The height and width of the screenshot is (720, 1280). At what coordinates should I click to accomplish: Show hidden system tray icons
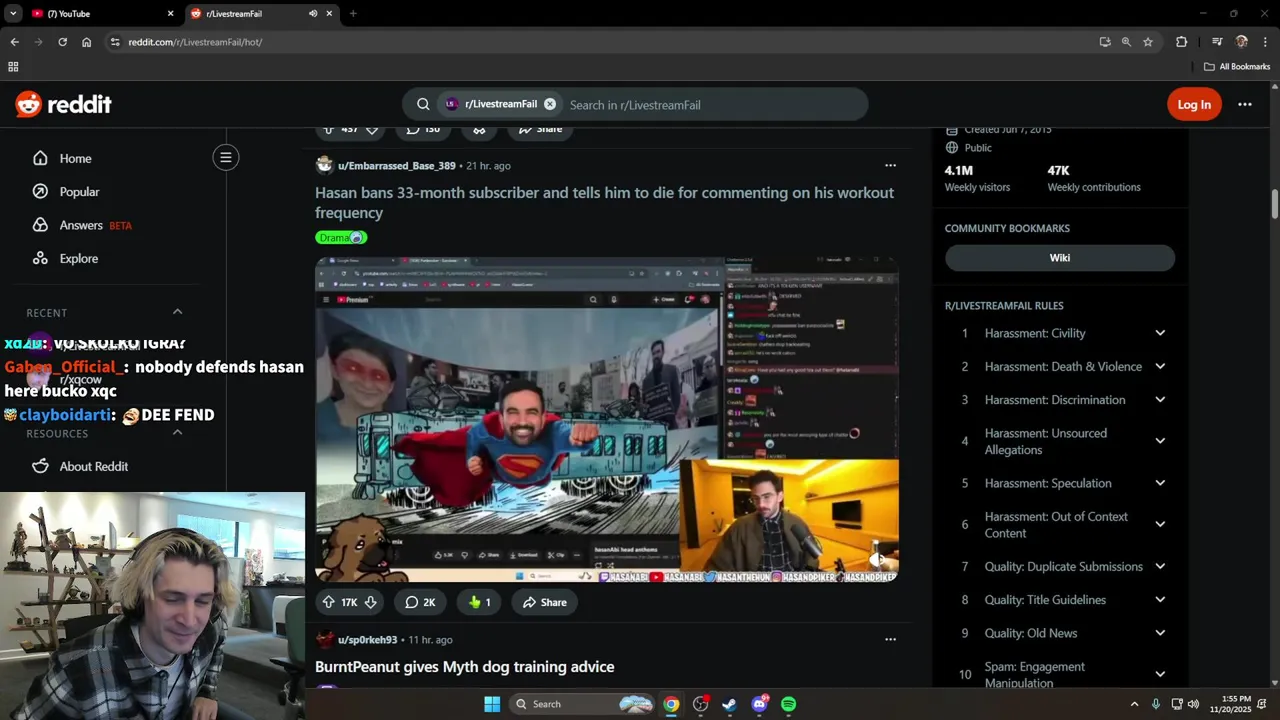coord(1134,704)
